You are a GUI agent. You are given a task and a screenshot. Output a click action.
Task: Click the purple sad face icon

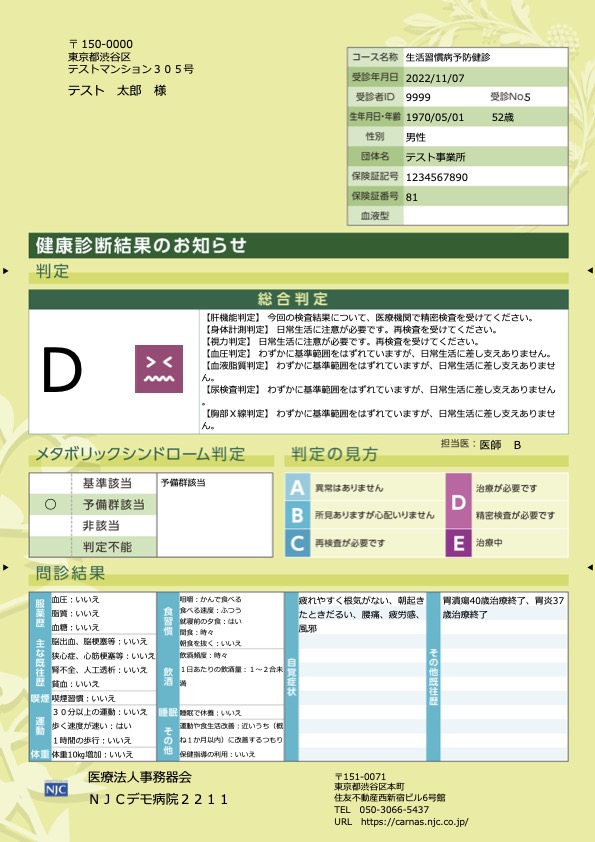(159, 369)
